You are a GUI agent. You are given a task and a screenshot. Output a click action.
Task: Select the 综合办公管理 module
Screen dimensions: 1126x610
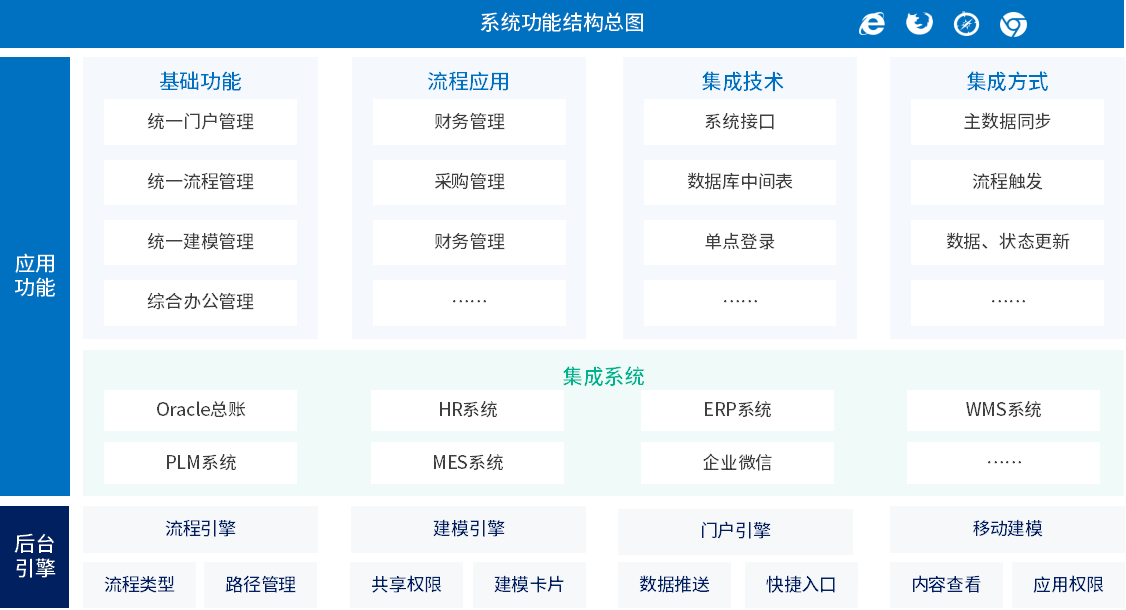coord(200,302)
